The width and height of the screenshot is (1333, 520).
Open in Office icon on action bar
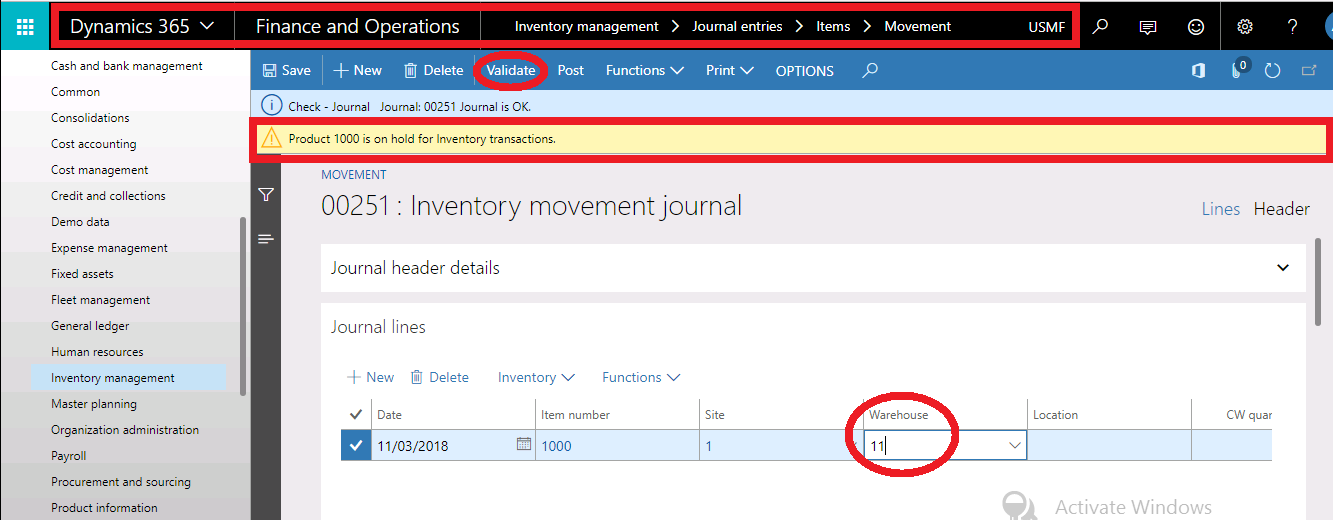(x=1198, y=70)
